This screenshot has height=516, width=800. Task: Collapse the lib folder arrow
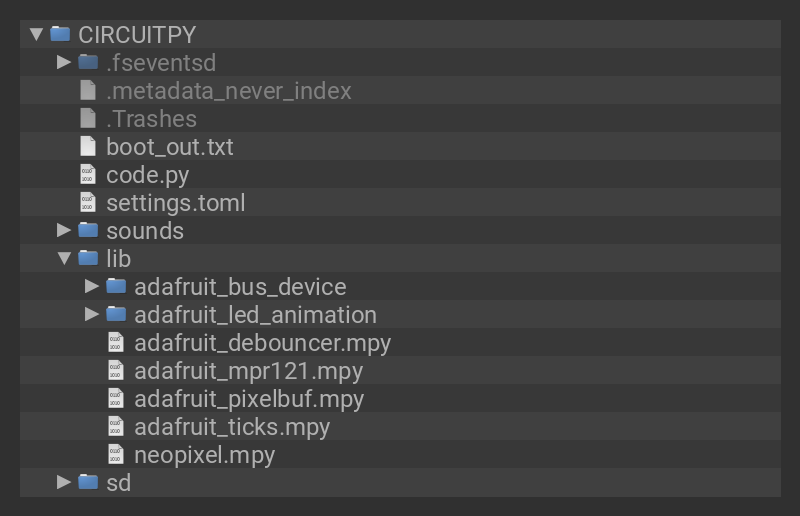pos(64,259)
